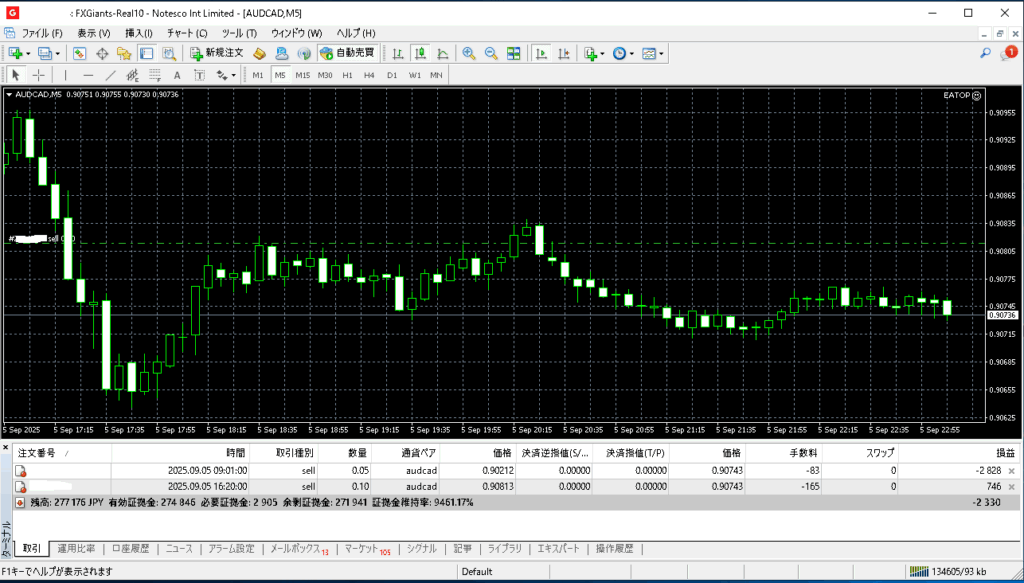Zoom in on the chart
1024x583 pixels.
pyautogui.click(x=468, y=53)
